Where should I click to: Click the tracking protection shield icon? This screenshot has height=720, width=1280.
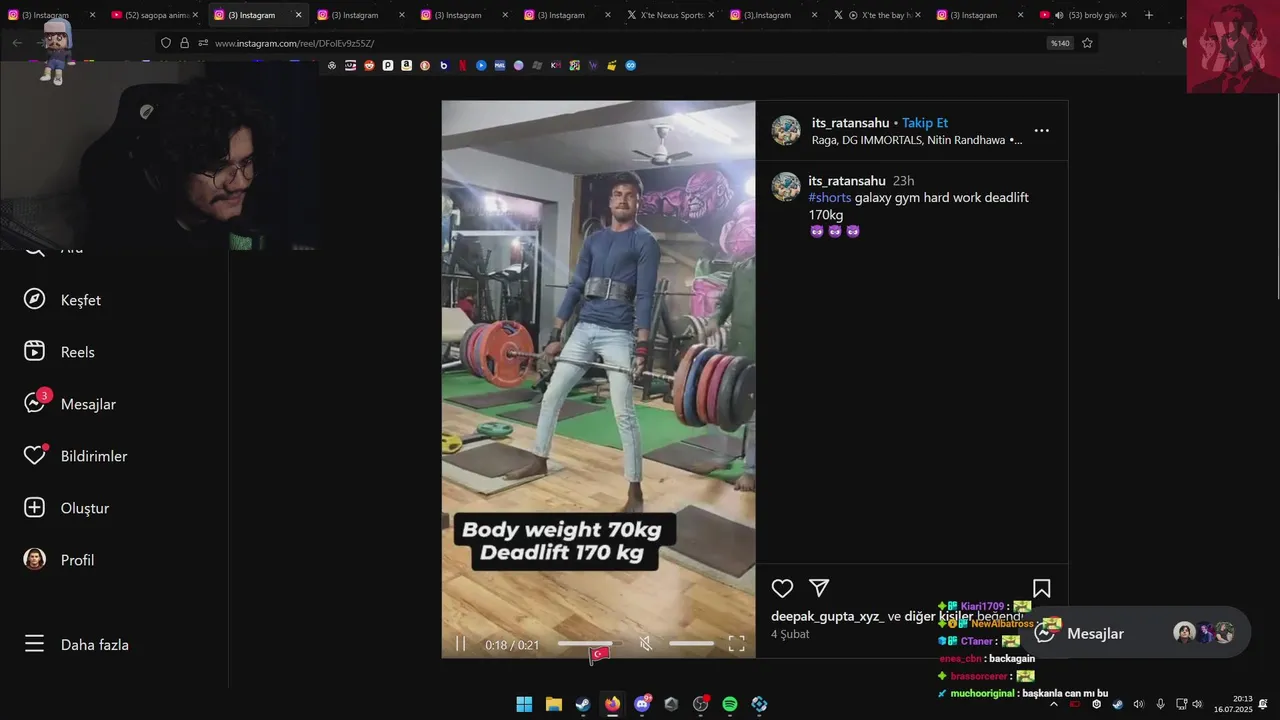point(166,43)
